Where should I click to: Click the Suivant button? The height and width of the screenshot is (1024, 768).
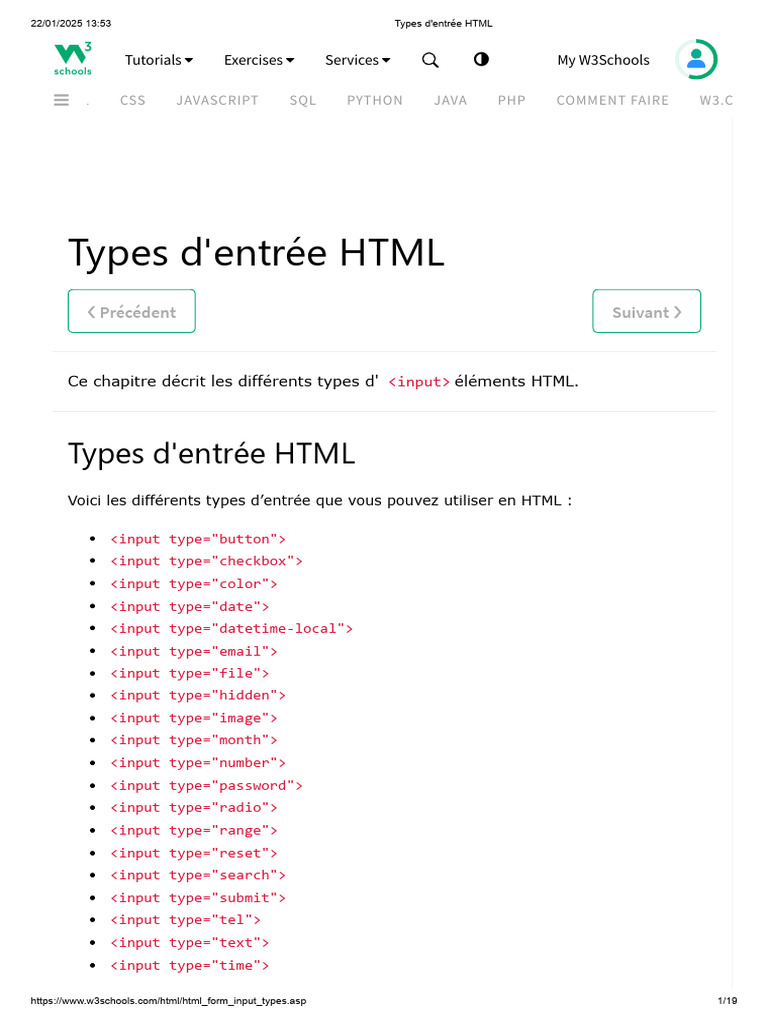click(646, 311)
